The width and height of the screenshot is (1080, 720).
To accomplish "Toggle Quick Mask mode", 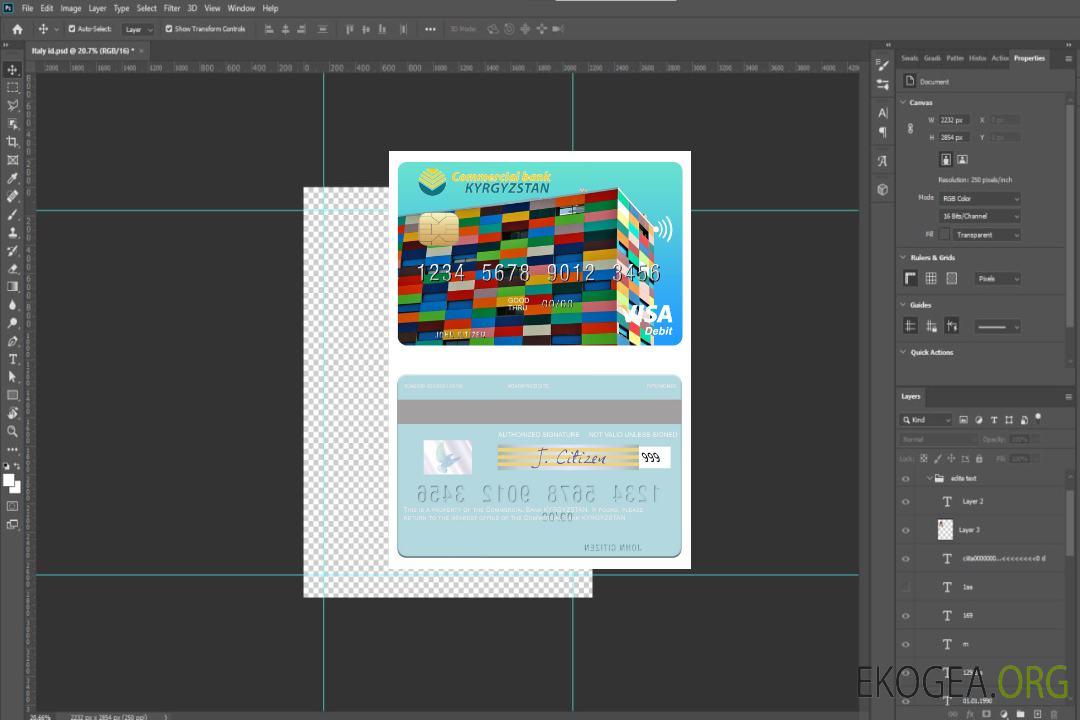I will click(12, 506).
